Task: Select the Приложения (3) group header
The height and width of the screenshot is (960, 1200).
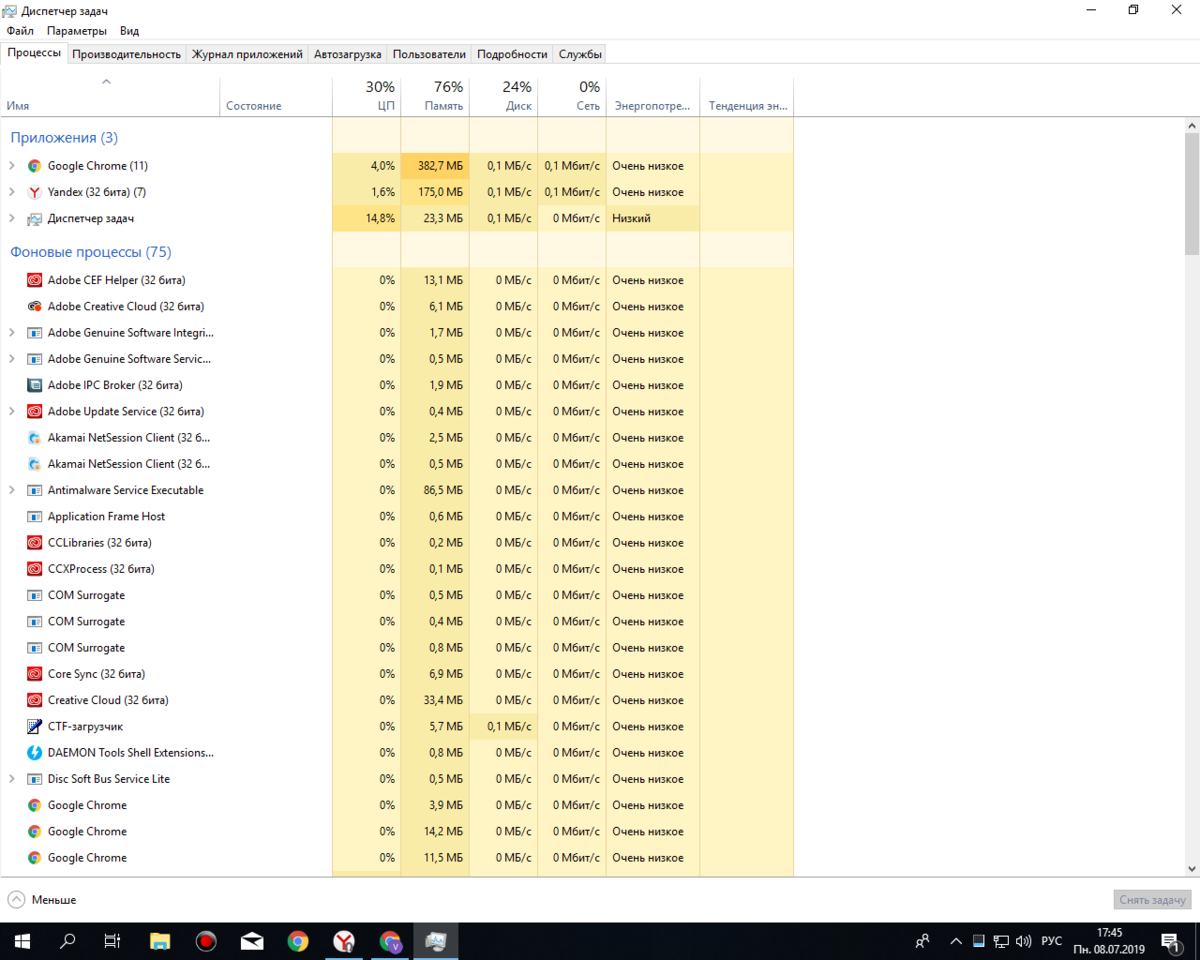Action: 64,138
